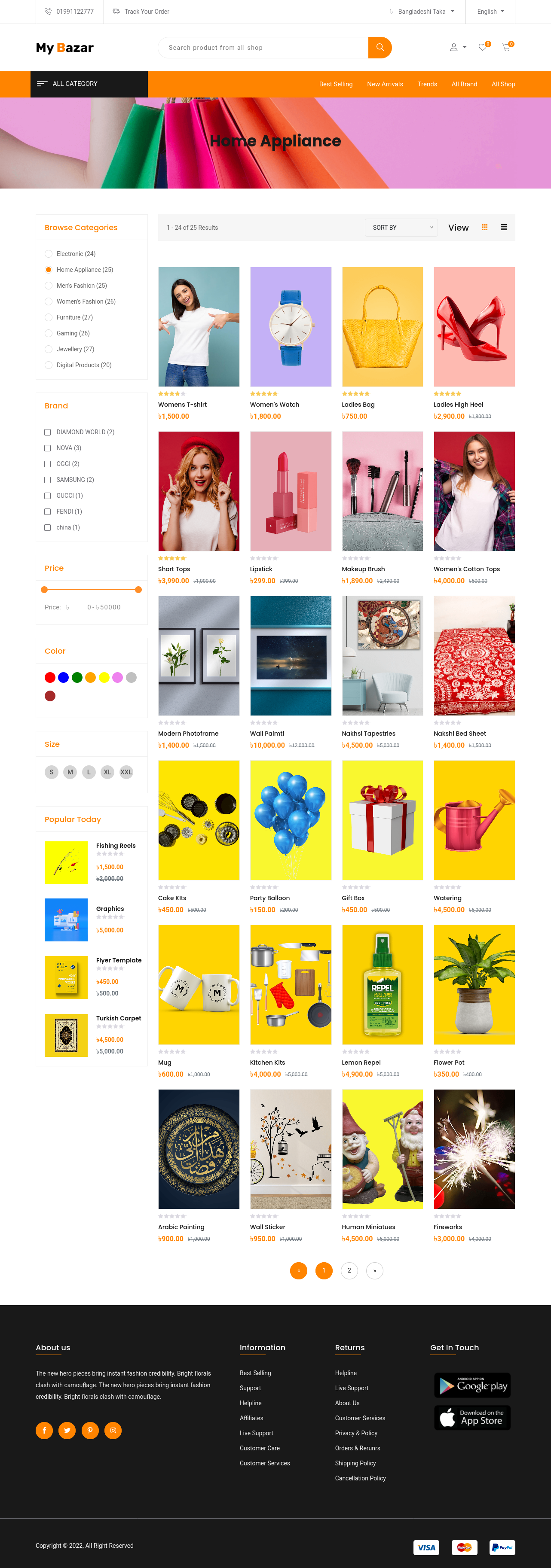
Task: Open the shopping cart icon
Action: click(x=506, y=48)
